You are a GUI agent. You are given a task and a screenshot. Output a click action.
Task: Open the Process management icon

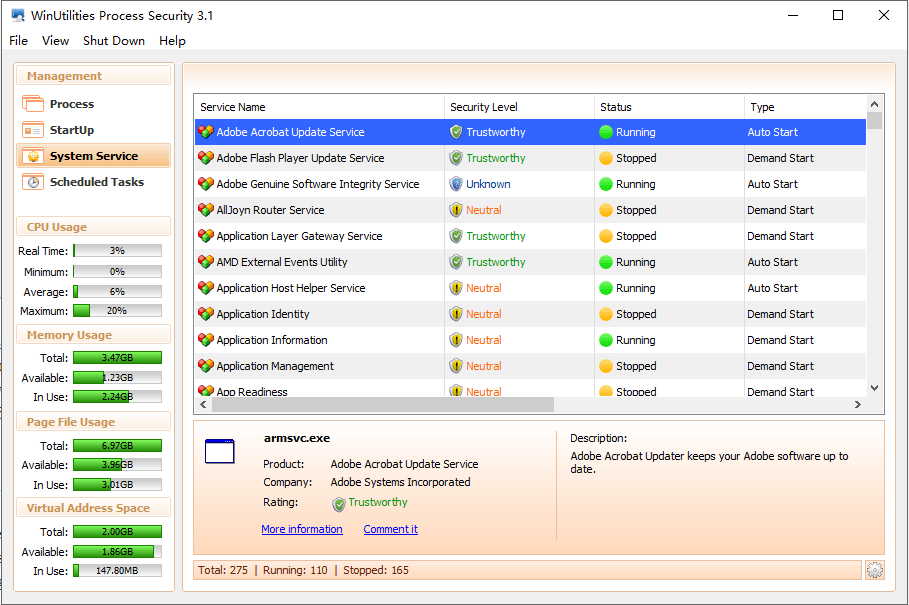[x=33, y=104]
